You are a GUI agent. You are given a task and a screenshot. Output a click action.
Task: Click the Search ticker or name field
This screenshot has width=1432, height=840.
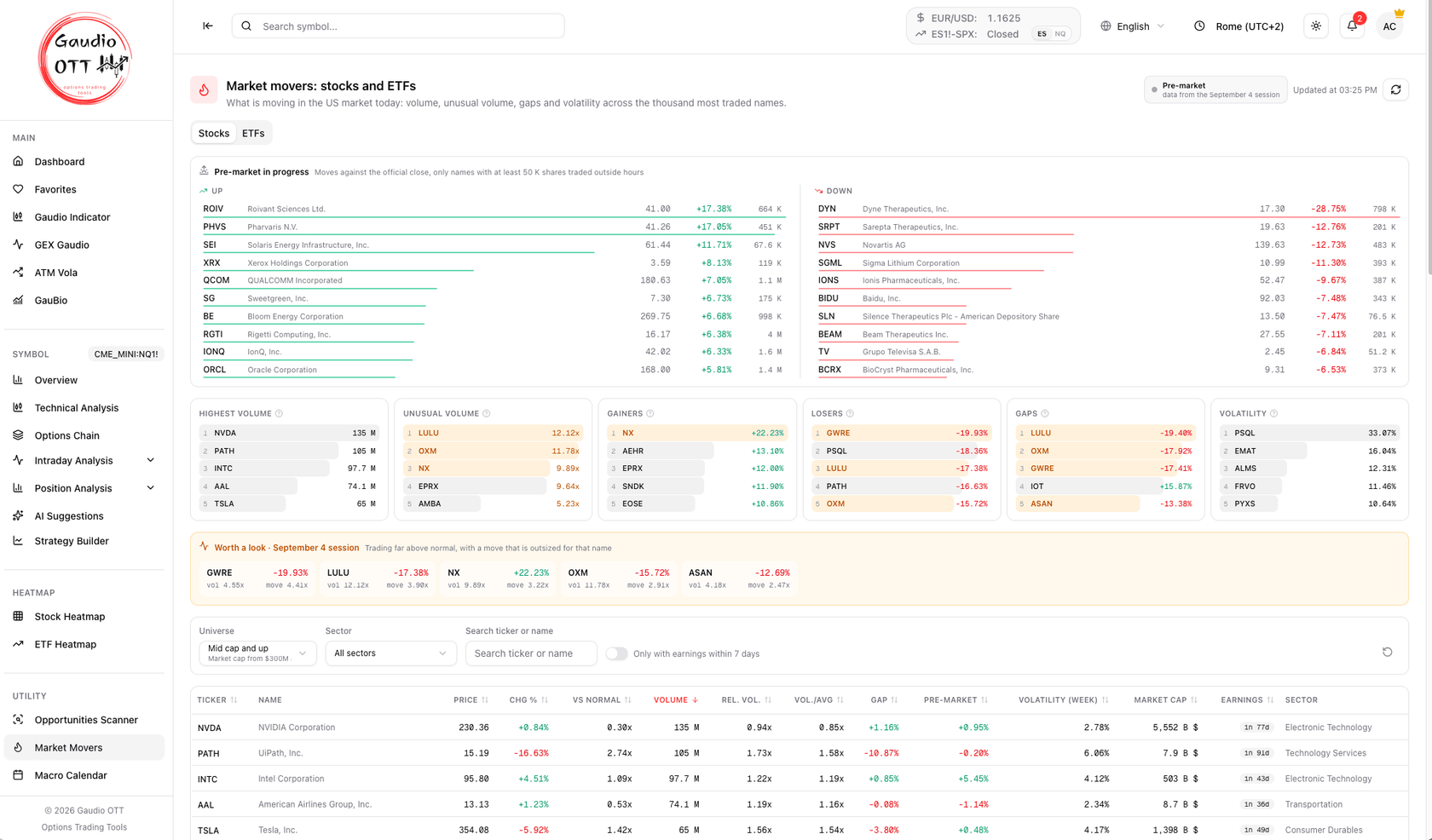point(531,653)
